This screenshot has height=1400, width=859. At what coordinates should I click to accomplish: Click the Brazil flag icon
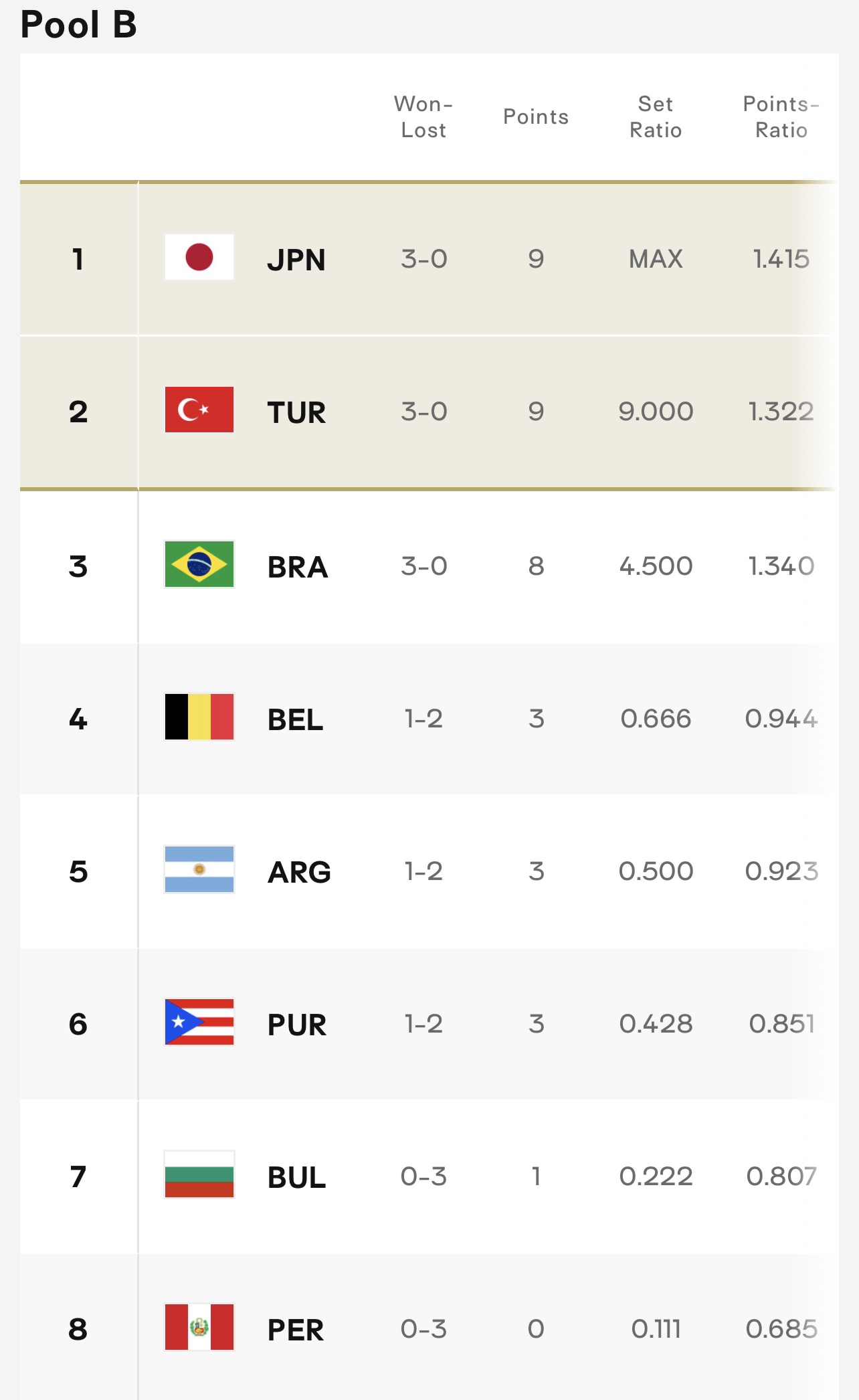[x=199, y=564]
